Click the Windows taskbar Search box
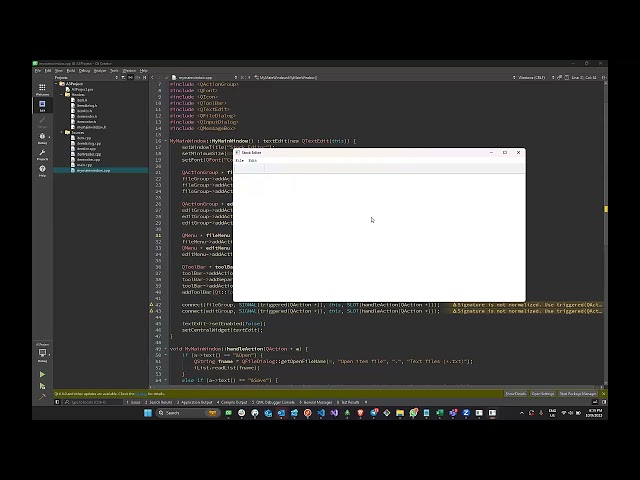This screenshot has width=640, height=480. pyautogui.click(x=188, y=413)
